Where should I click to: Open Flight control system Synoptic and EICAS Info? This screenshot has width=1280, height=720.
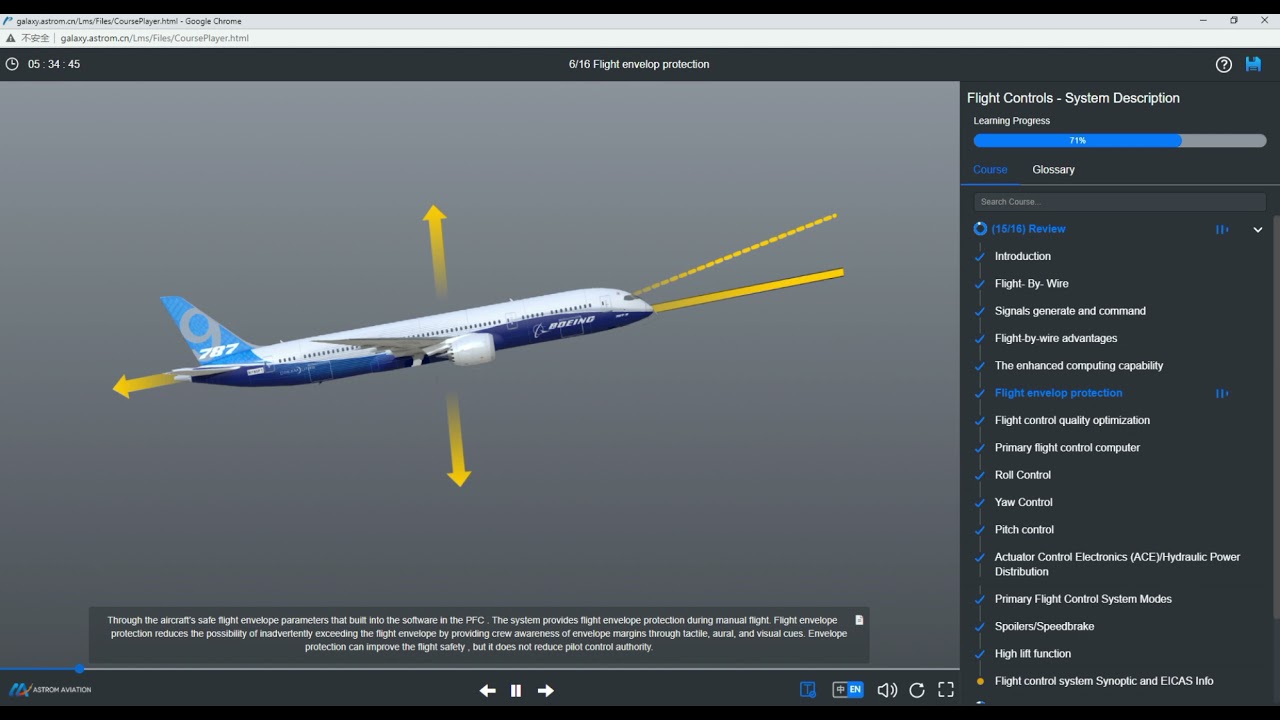tap(1104, 681)
